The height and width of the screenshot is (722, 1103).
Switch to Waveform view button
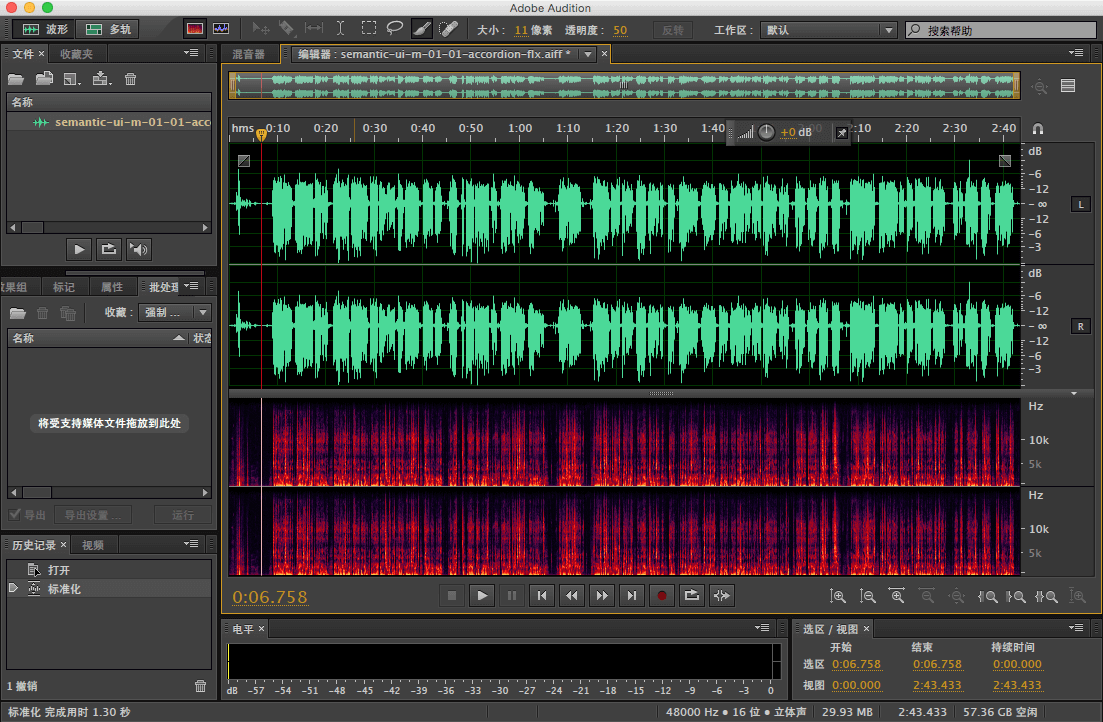[x=44, y=30]
